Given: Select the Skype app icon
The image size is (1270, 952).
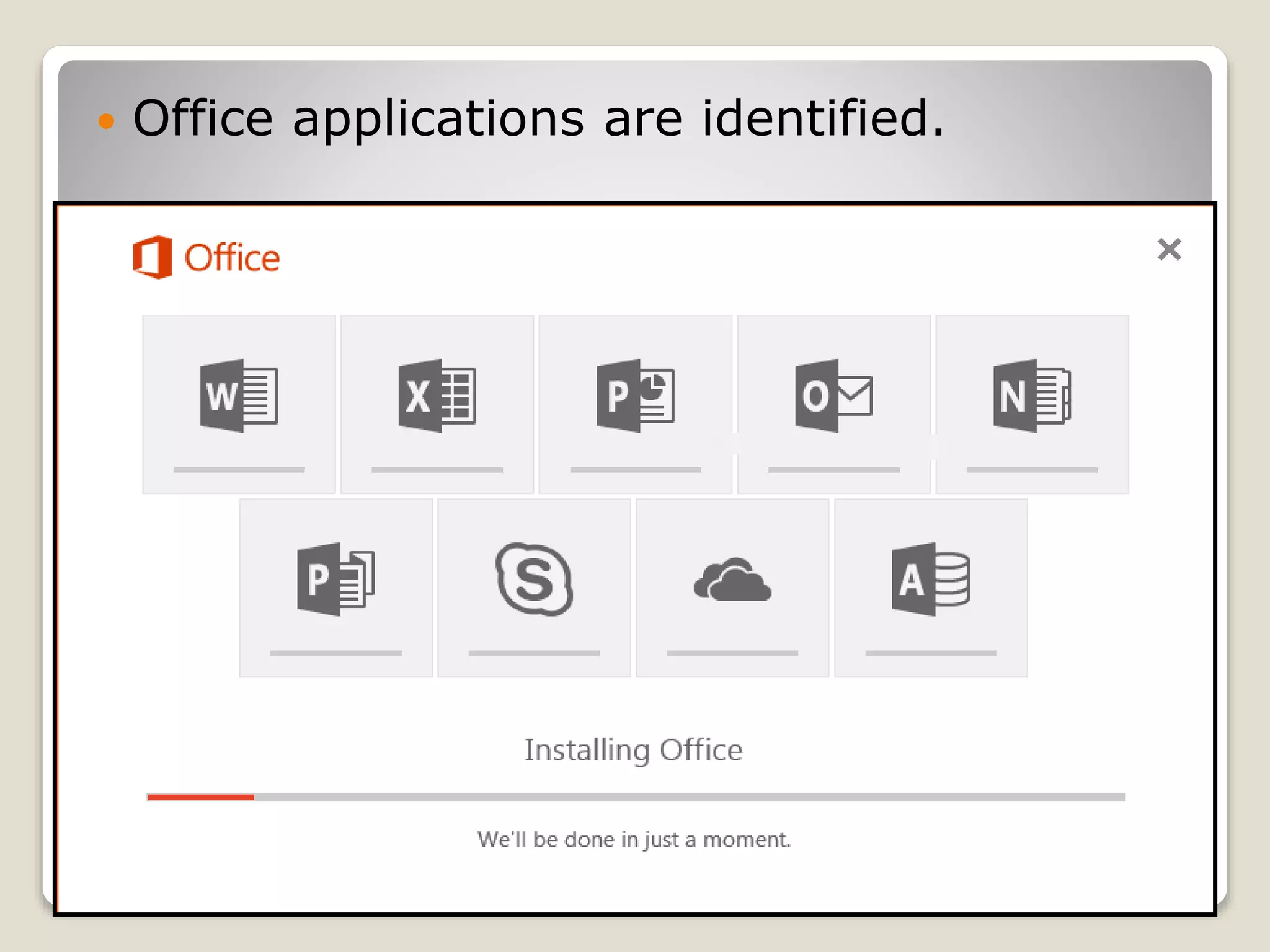Looking at the screenshot, I should (x=535, y=579).
